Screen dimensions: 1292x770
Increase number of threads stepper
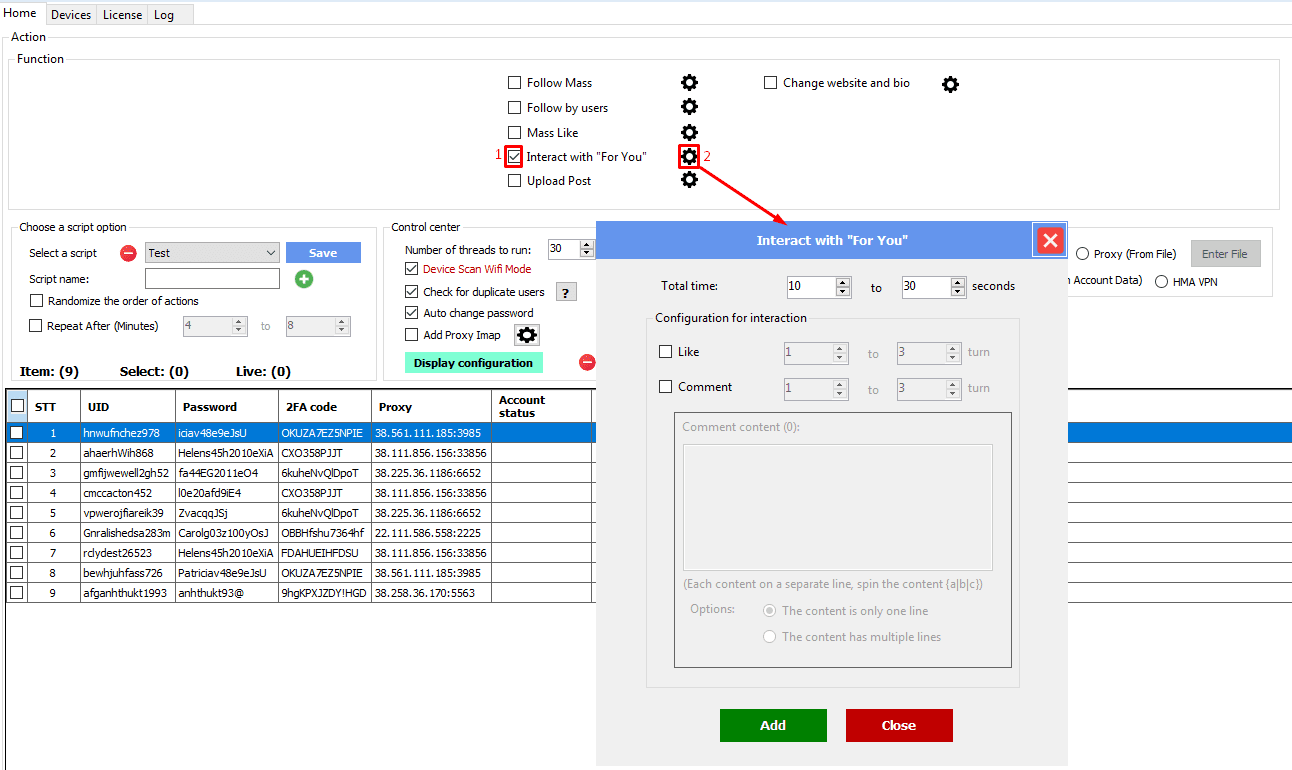(584, 245)
